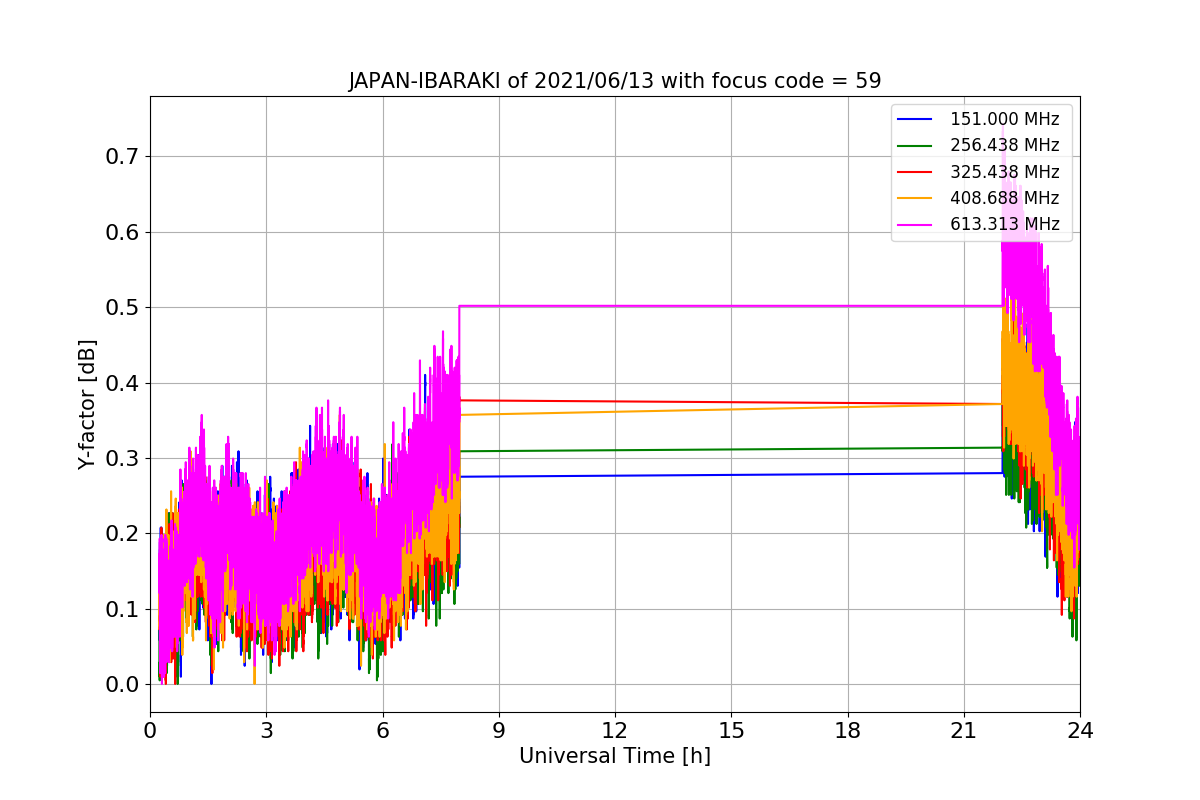
Task: Click the 3 tick on the time axis
Action: [266, 730]
